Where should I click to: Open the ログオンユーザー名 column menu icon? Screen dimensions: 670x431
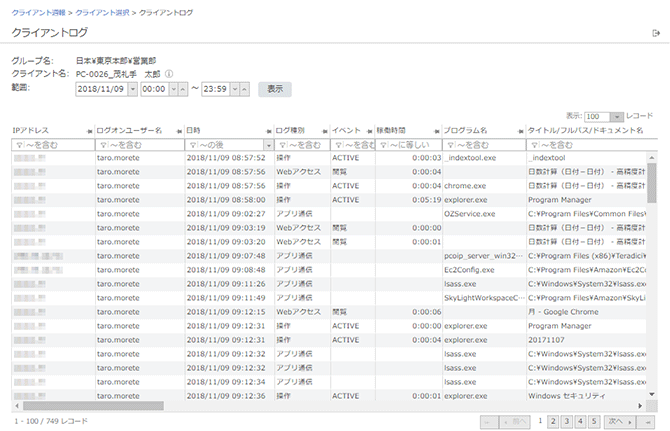click(x=178, y=131)
